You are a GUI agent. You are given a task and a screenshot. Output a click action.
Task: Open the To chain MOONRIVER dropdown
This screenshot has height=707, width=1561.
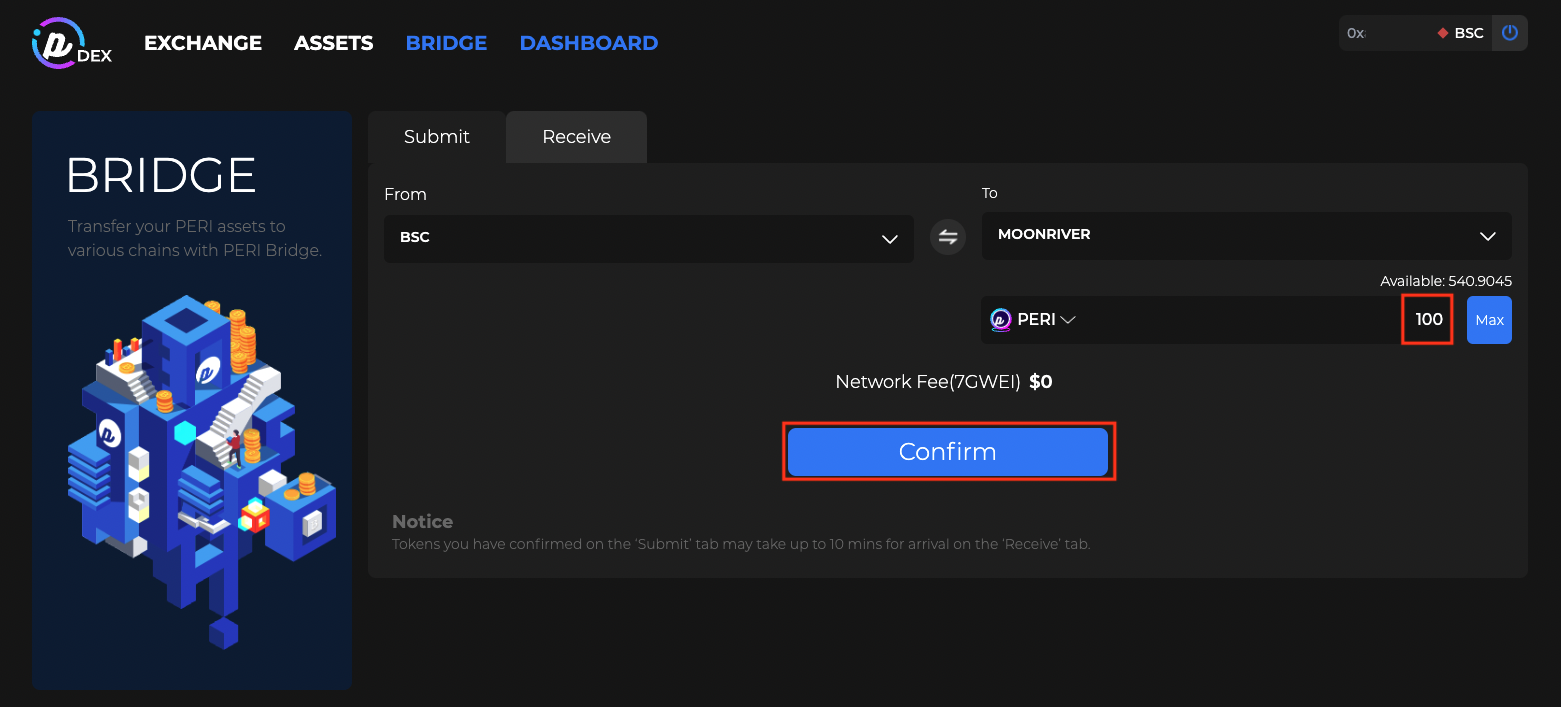[1247, 236]
